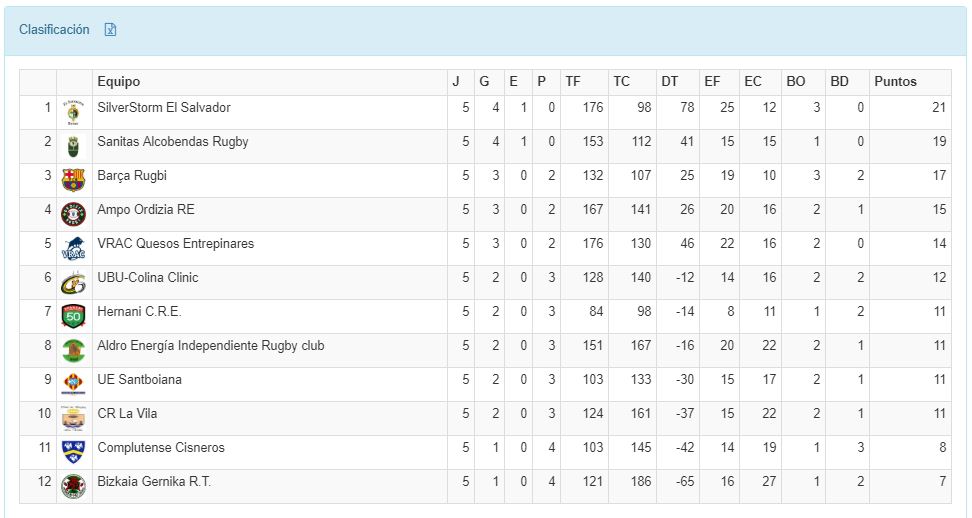972x518 pixels.
Task: Select the Bizkaia Gernika R.T. row name
Action: coord(154,482)
